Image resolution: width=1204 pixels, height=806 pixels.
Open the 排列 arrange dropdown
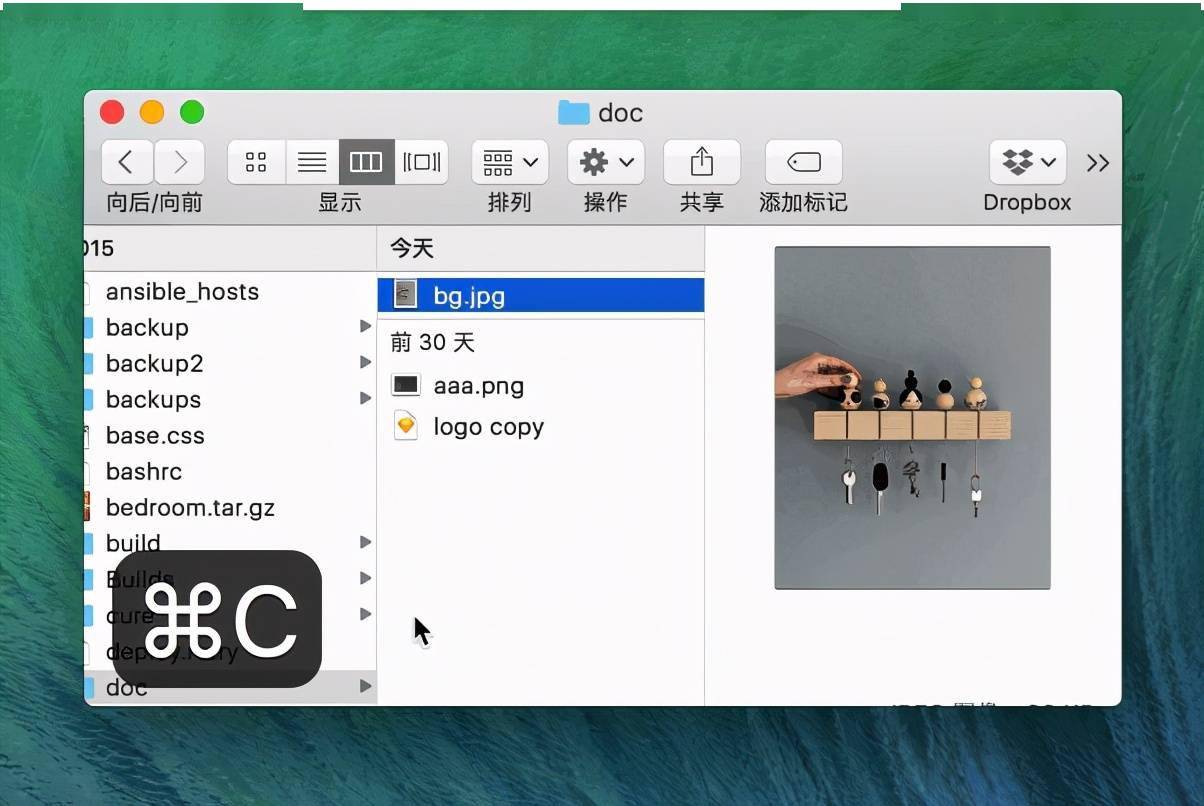click(510, 162)
